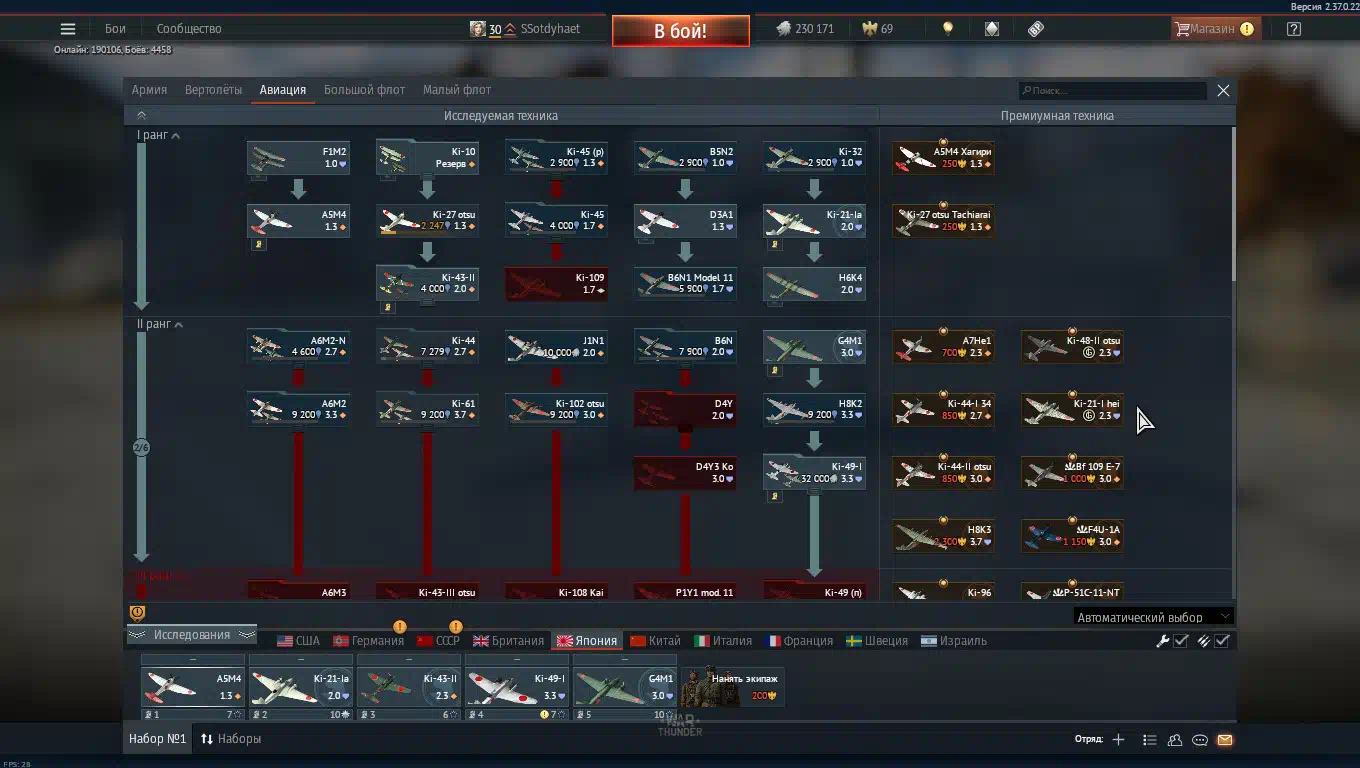This screenshot has width=1360, height=768.
Task: Collapse the I ранг section
Action: (158, 135)
